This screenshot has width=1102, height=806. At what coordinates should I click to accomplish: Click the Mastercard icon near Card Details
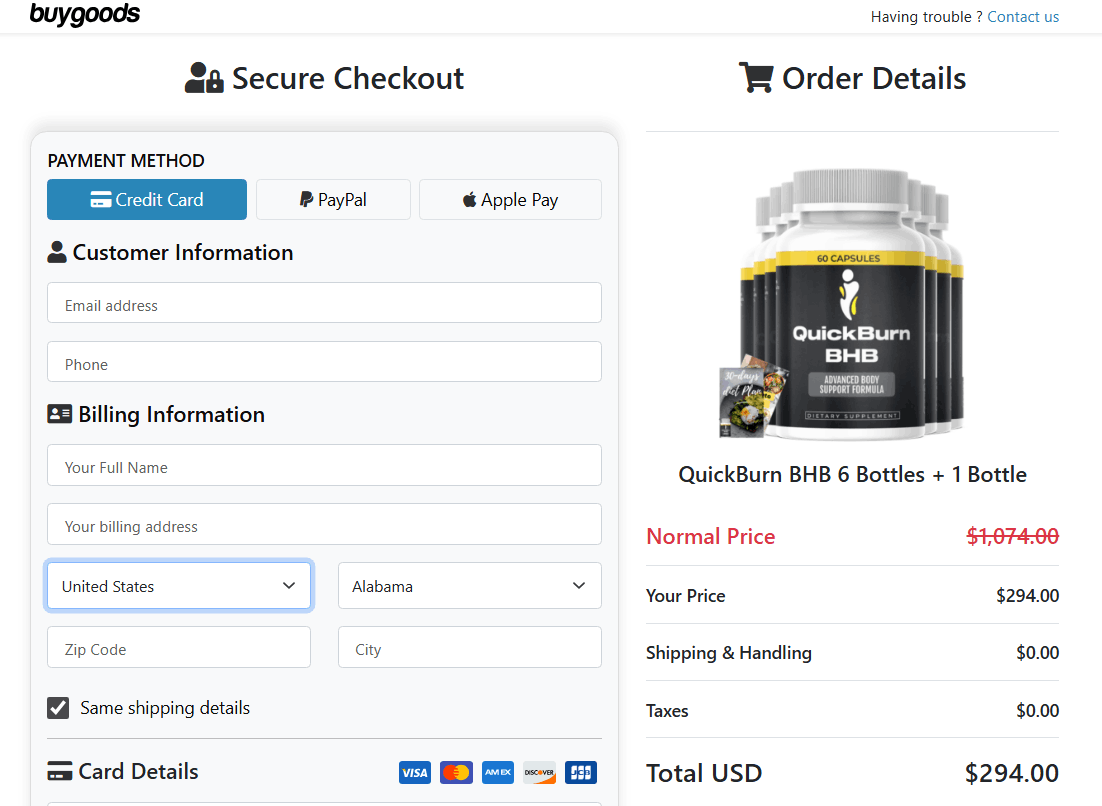(456, 772)
